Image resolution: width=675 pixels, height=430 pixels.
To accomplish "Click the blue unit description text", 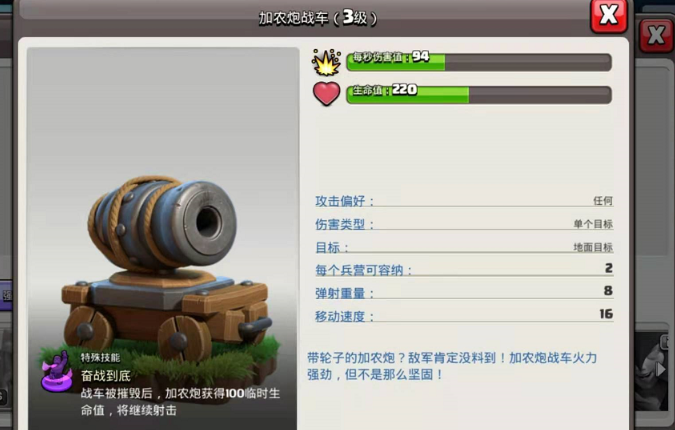I will pos(452,366).
